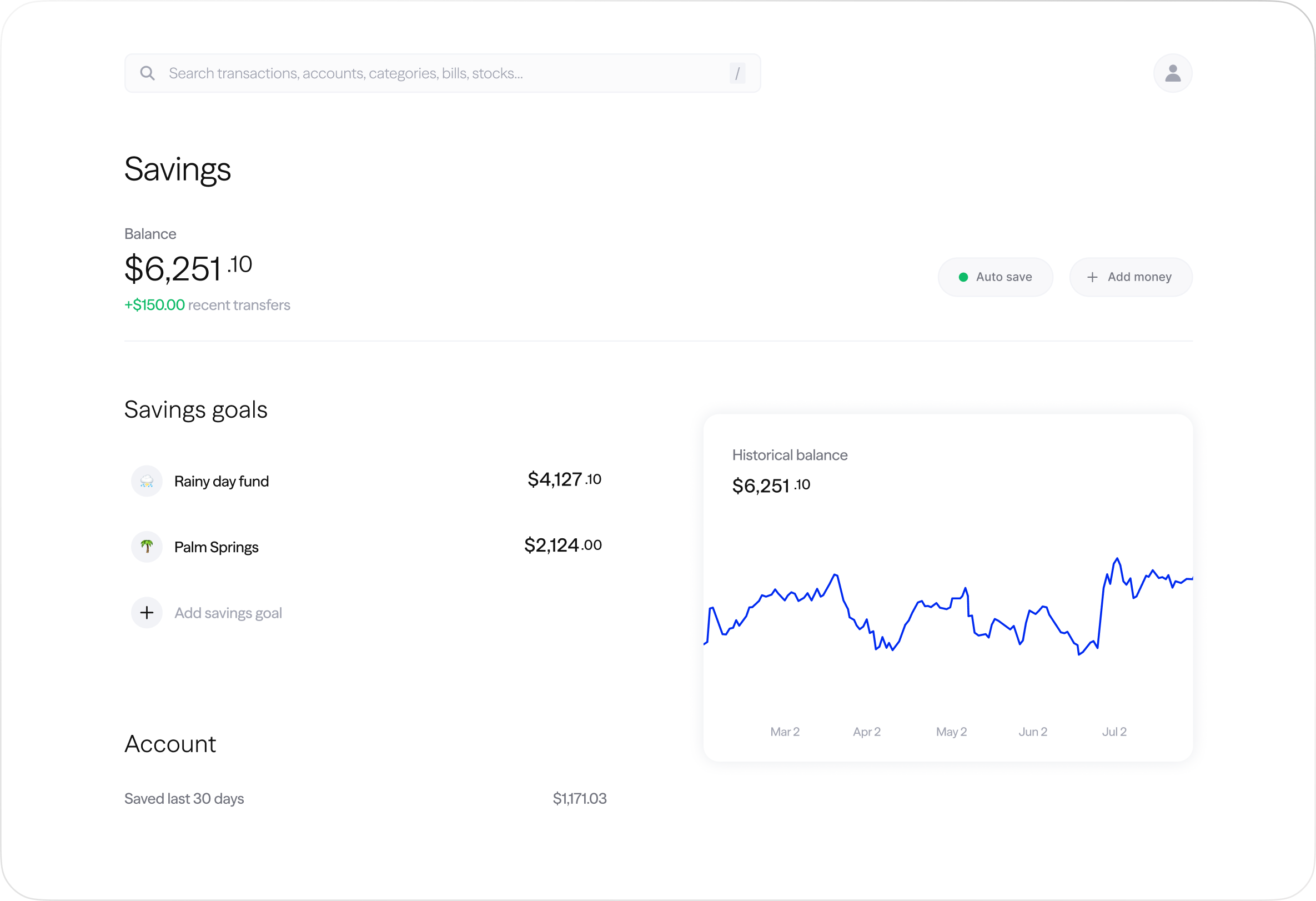This screenshot has width=1316, height=901.
Task: Click the slash shortcut key badge
Action: (x=737, y=73)
